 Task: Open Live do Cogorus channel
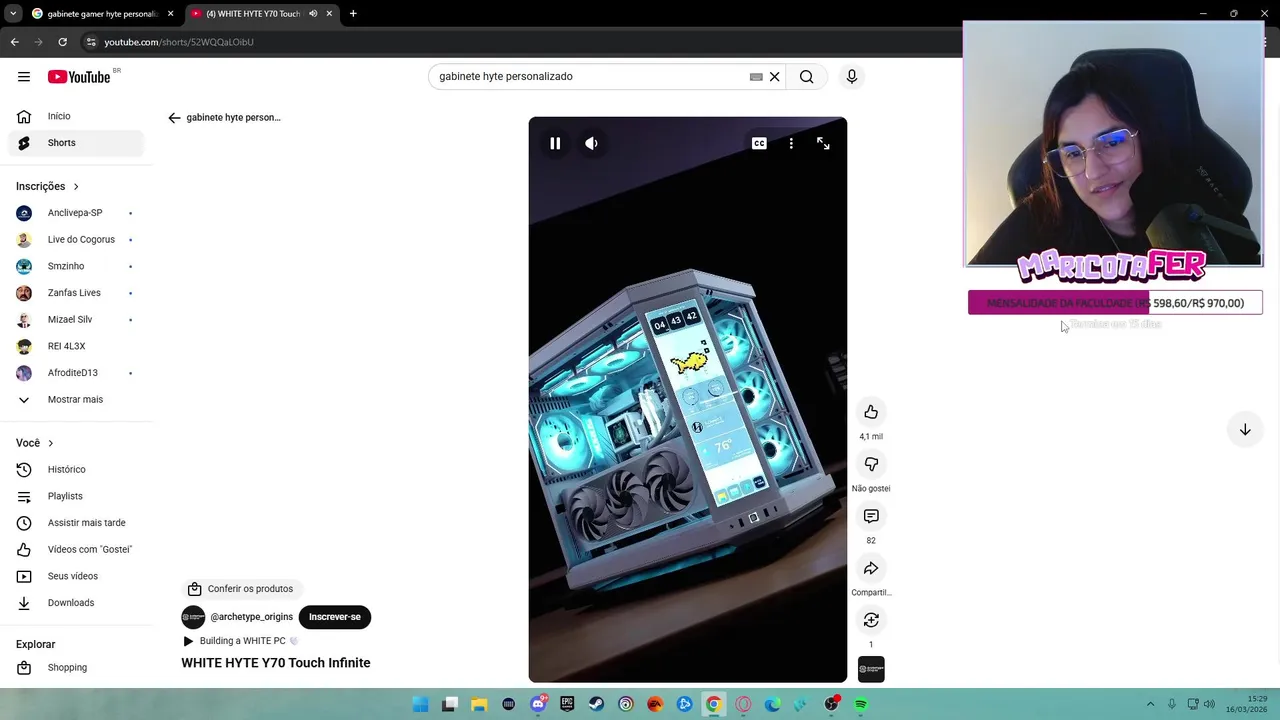point(76,240)
